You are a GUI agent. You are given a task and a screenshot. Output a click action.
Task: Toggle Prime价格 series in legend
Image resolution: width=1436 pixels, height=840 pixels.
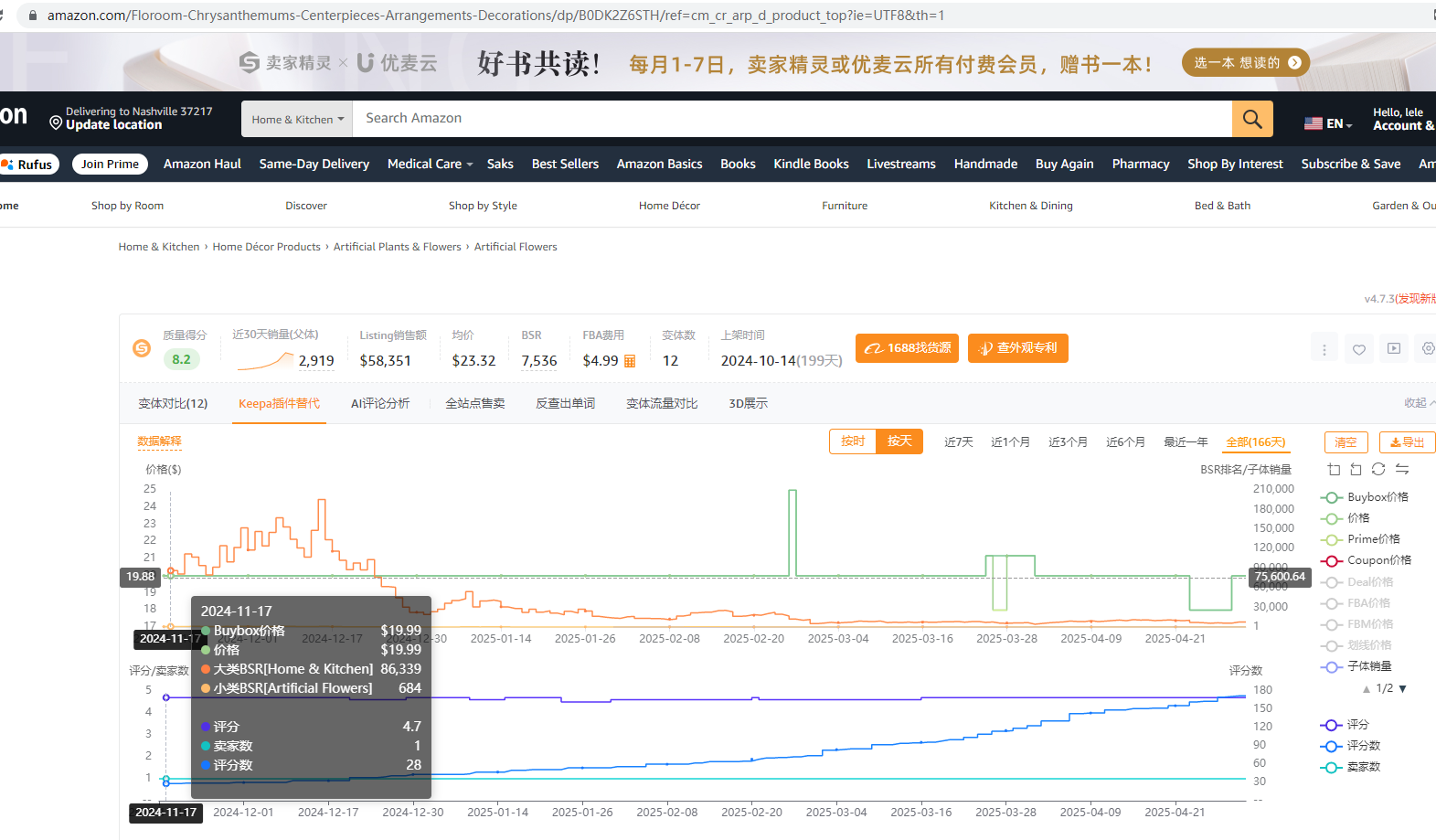(x=1361, y=539)
